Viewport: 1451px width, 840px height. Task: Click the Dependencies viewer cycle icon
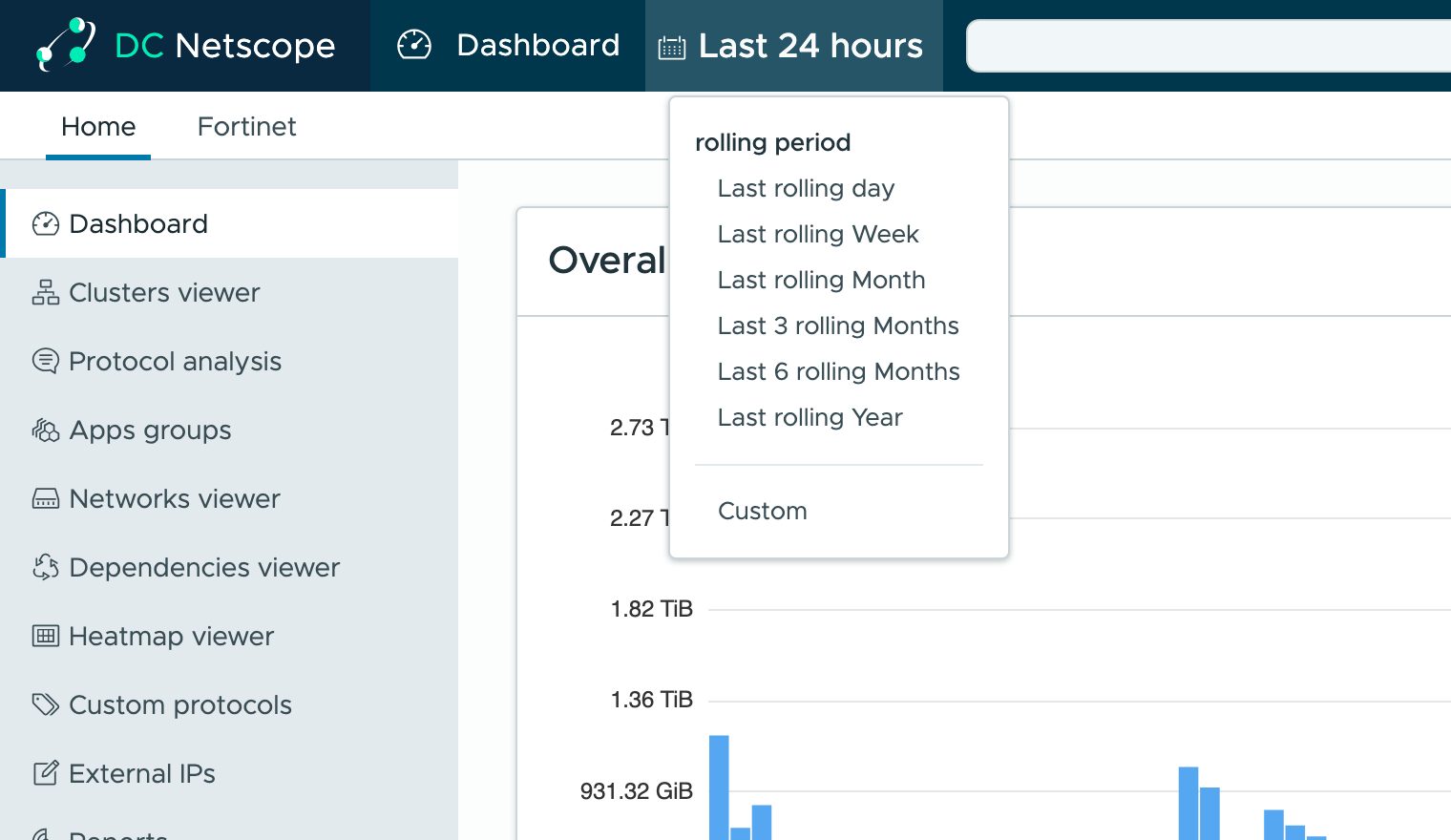click(46, 567)
